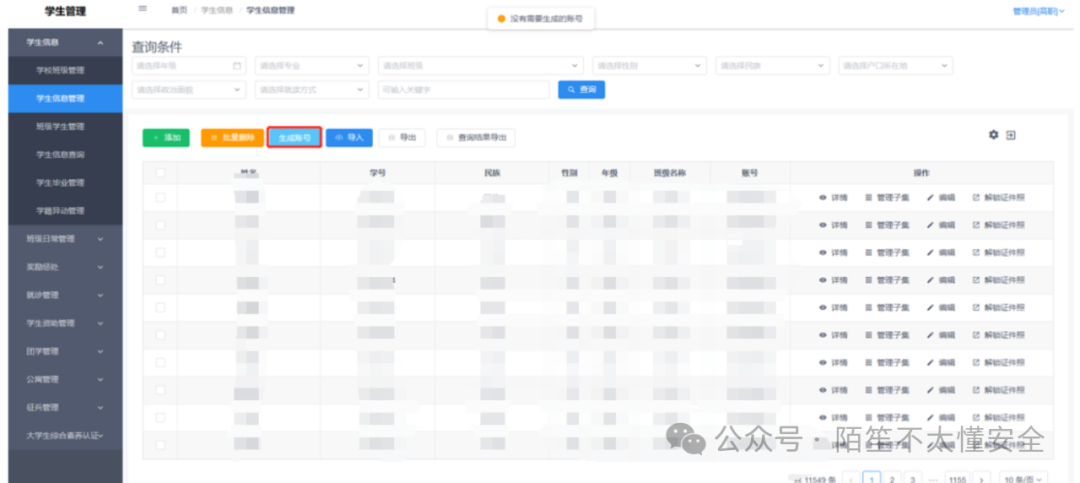Open 学生信息查询 in the sidebar
1080x483 pixels.
[x=65, y=155]
